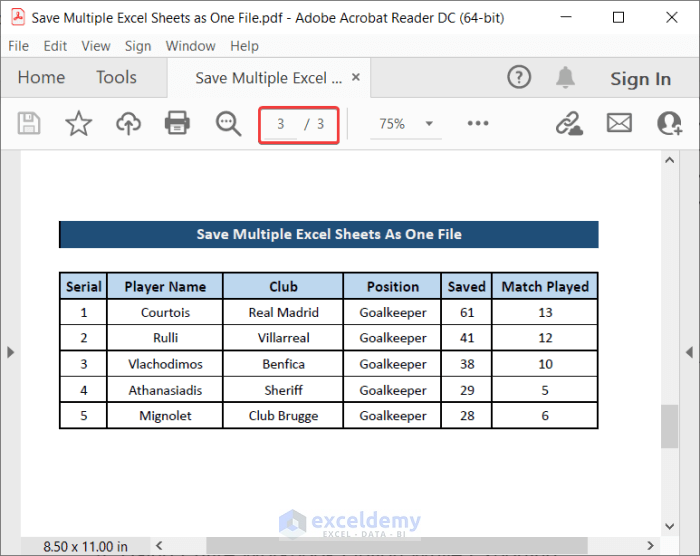This screenshot has width=700, height=556.
Task: Click the total page count '/ 3' text
Action: 314,124
